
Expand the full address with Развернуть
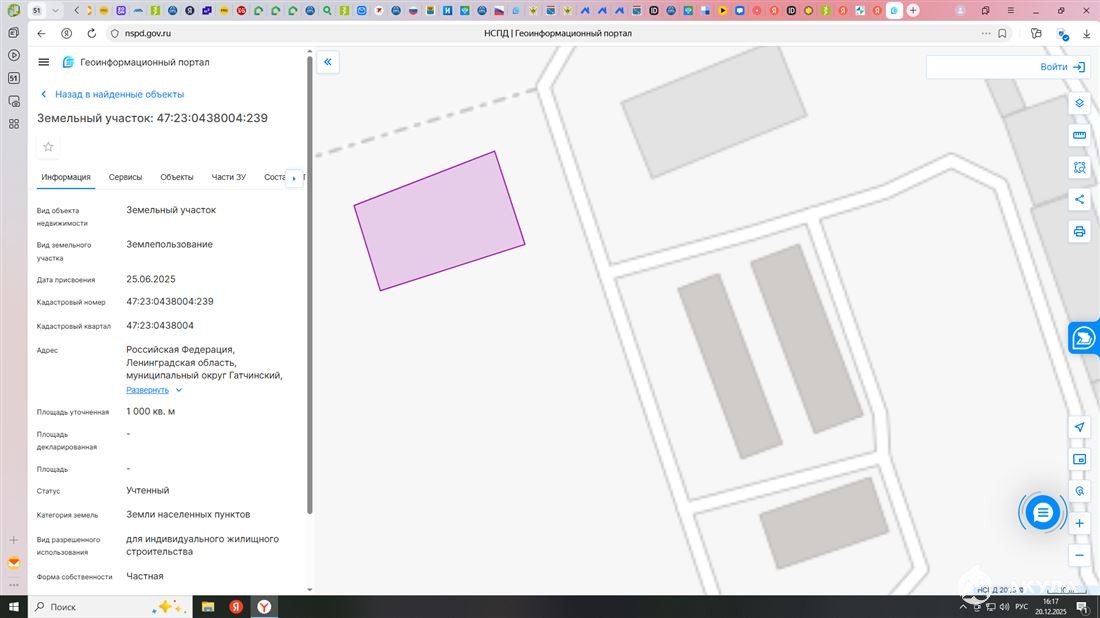[147, 390]
